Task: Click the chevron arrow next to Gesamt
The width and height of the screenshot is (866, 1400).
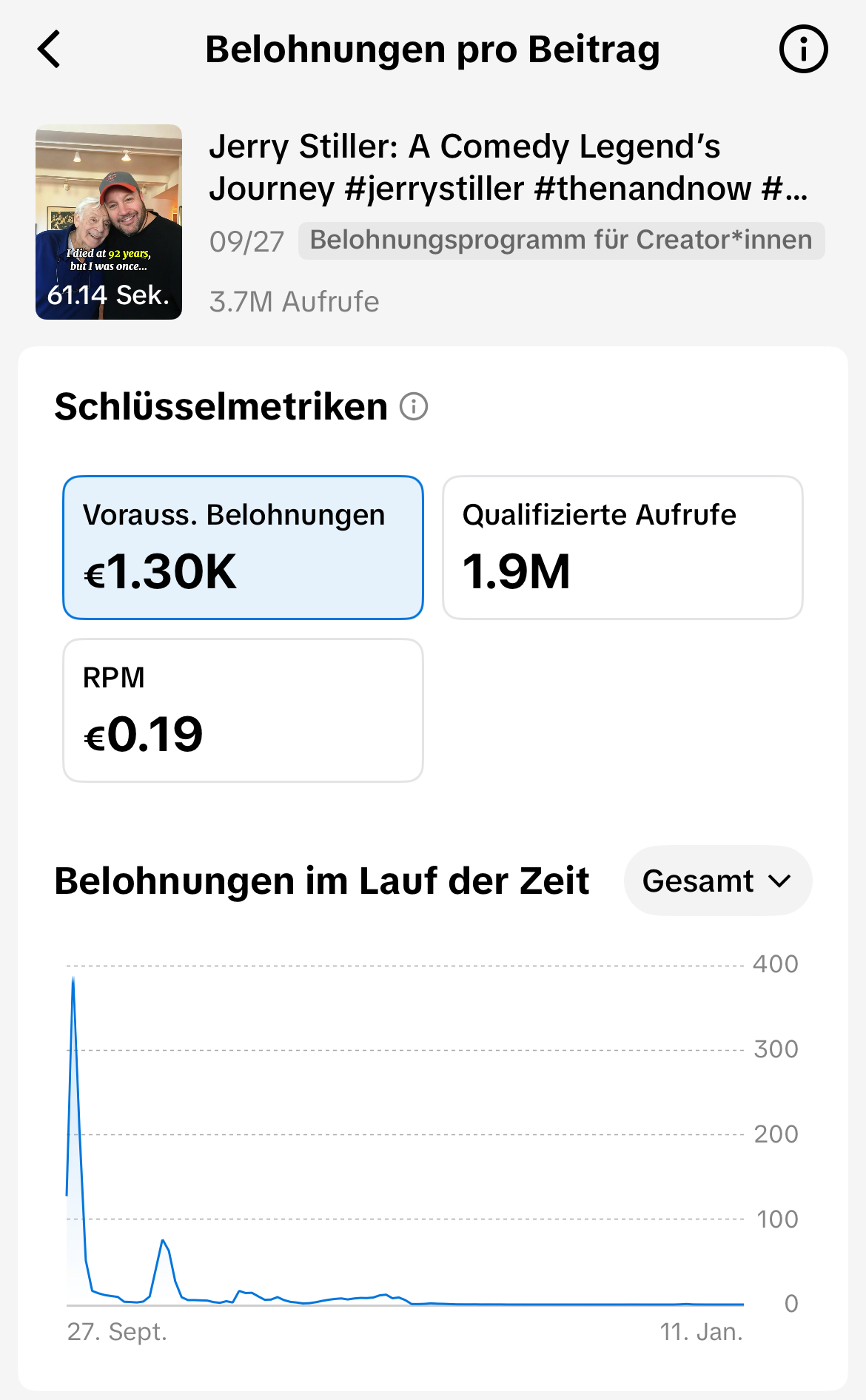Action: (780, 881)
